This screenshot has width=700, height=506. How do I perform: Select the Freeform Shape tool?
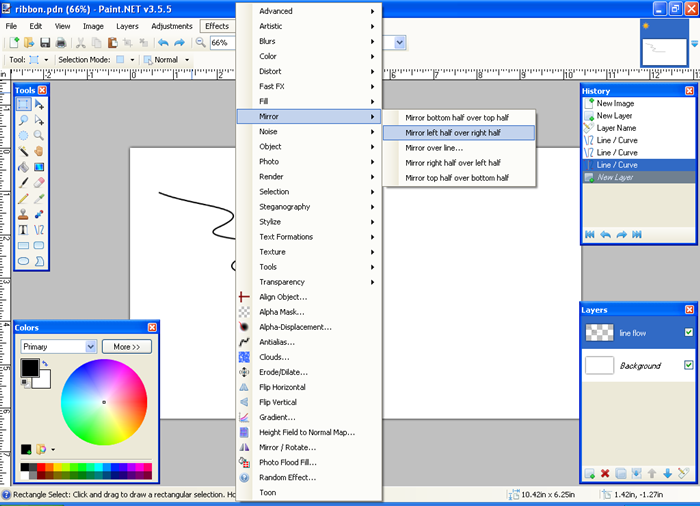[39, 261]
